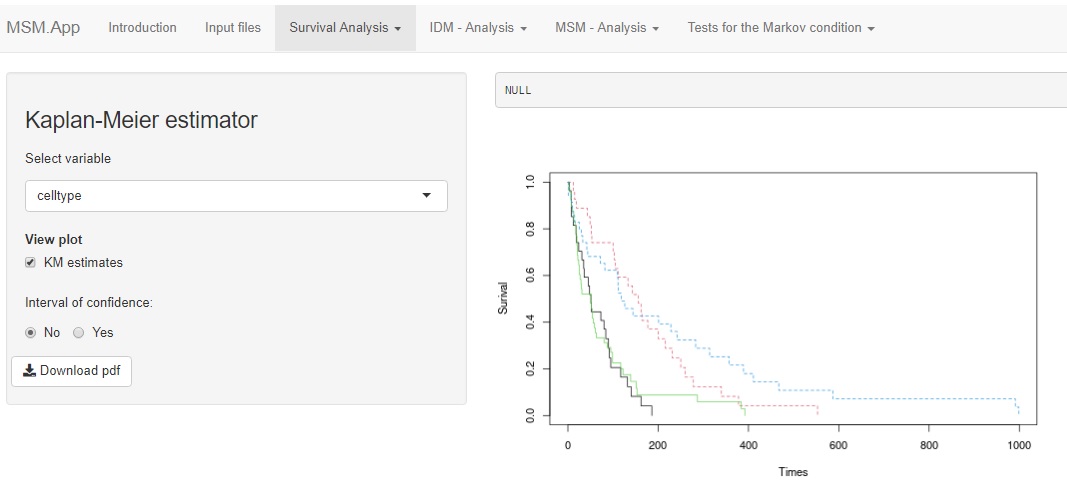Click the Survival y-axis label
This screenshot has height=486, width=1067.
(503, 298)
